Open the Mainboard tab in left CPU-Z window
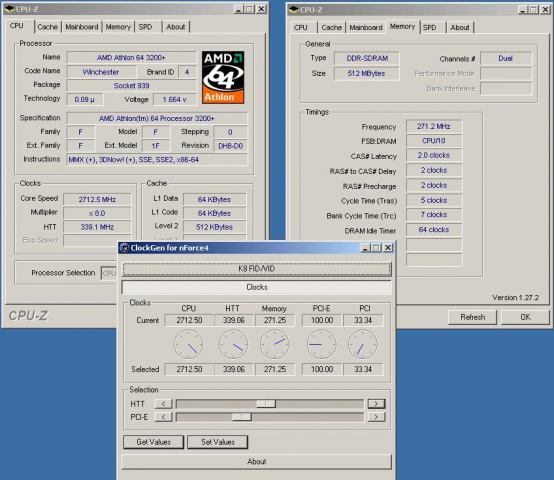 click(82, 27)
